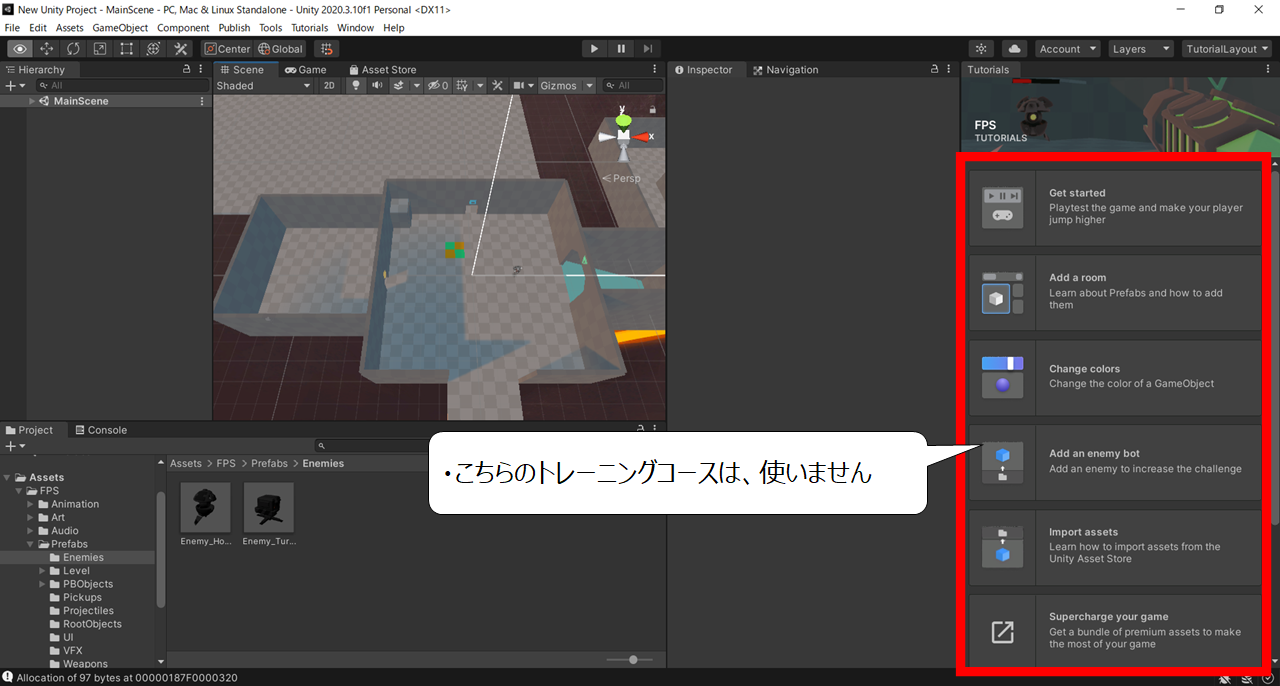
Task: Open the Add an enemy bot tutorial
Action: pos(1114,462)
